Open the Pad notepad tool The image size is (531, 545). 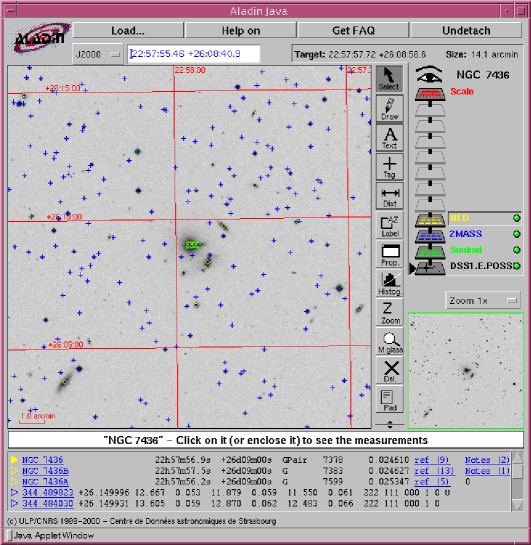point(390,399)
